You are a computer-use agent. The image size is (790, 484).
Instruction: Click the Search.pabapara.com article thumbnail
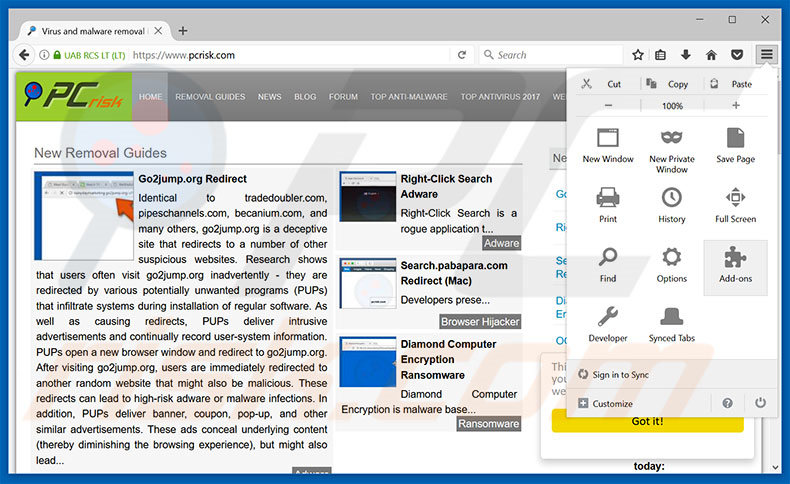(368, 283)
